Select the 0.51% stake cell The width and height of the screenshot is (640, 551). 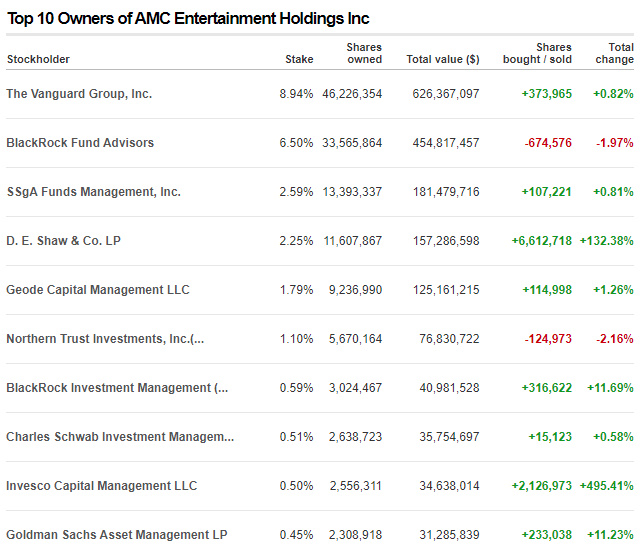(x=296, y=437)
